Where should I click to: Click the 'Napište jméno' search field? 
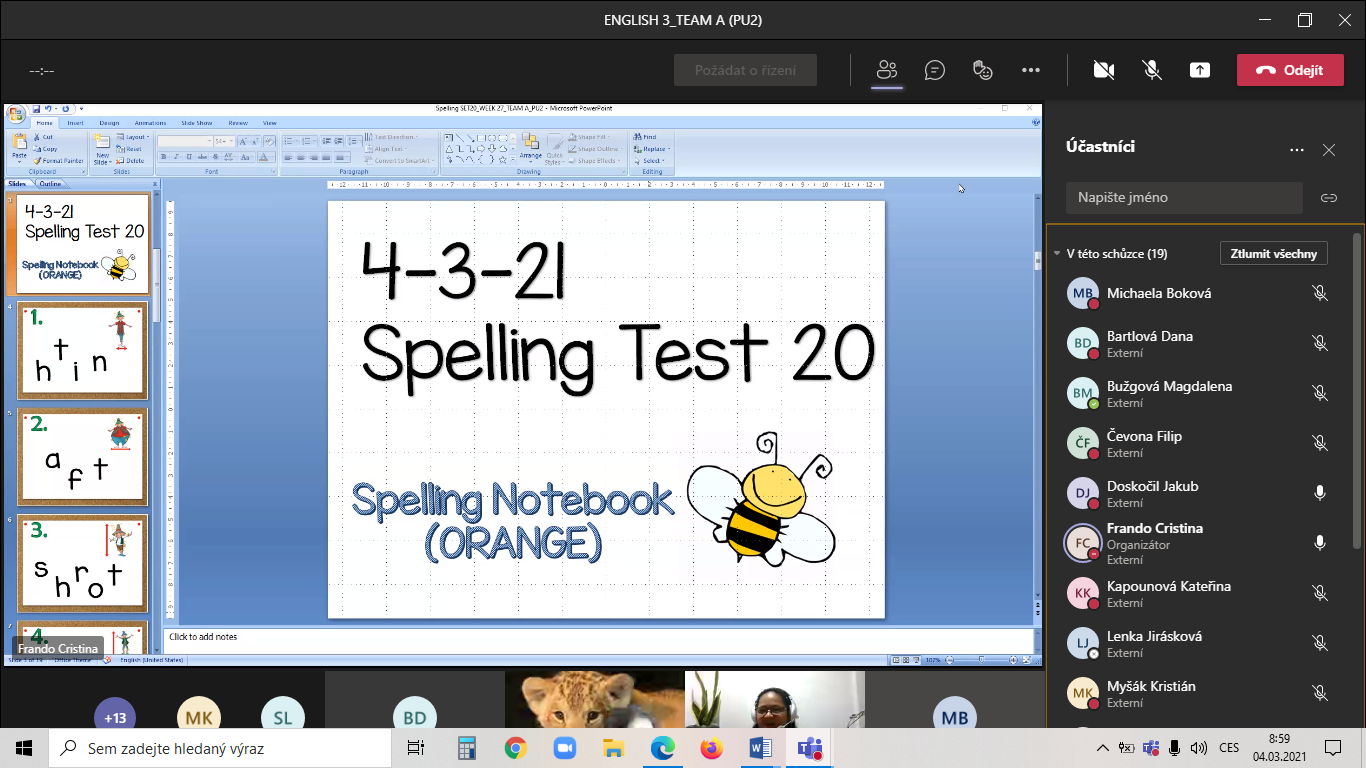1184,198
